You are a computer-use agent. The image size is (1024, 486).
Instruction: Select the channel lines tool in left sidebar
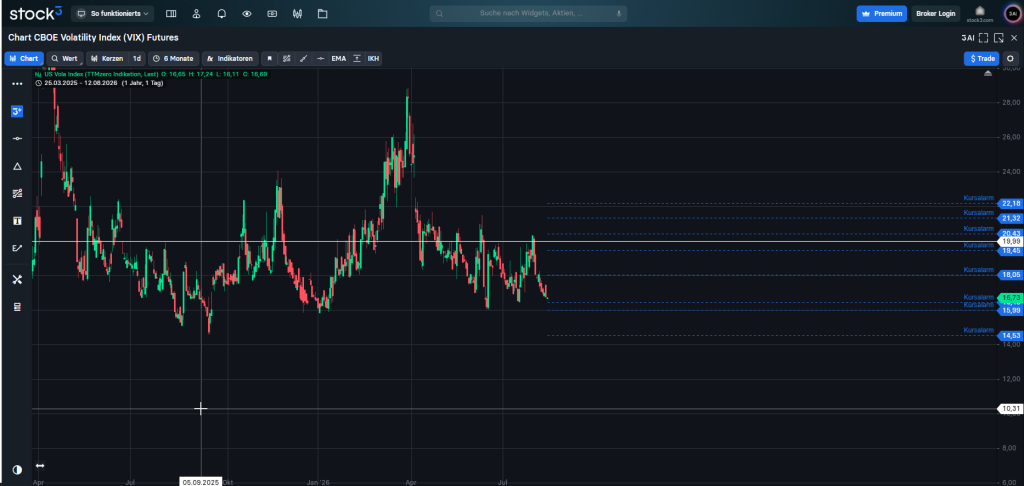click(18, 193)
